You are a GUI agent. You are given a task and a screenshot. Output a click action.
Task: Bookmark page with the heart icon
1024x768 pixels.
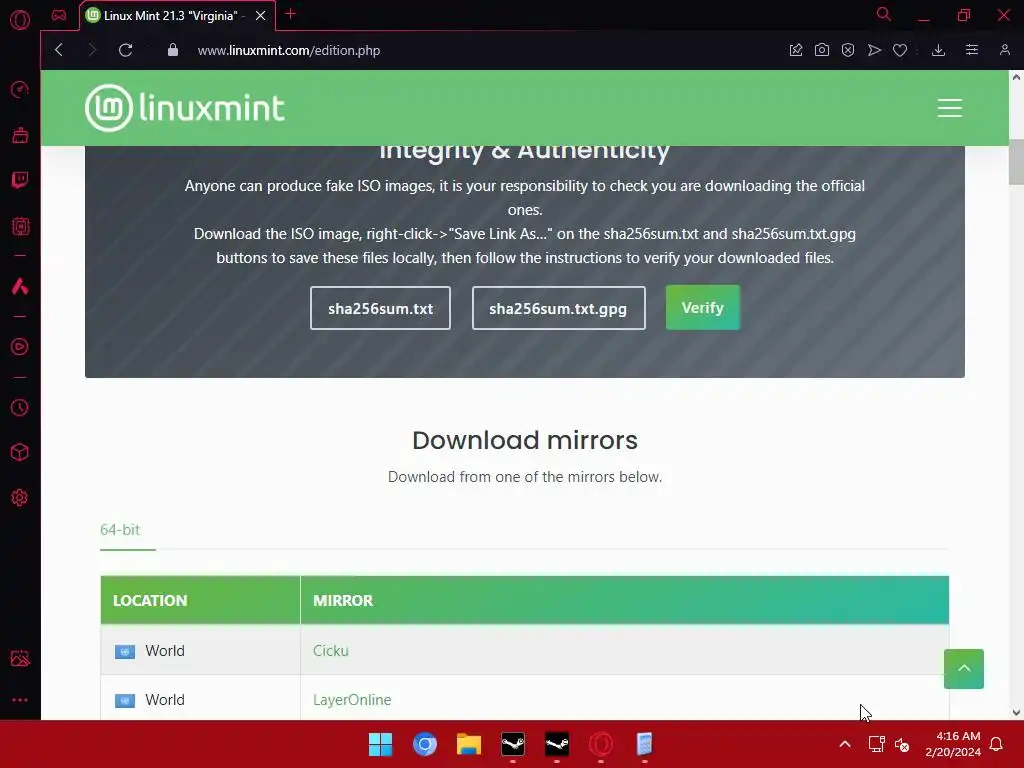coord(900,50)
